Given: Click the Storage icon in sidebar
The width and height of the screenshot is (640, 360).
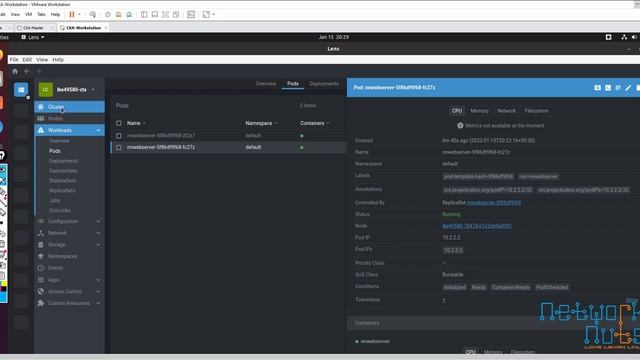Looking at the screenshot, I should point(41,244).
